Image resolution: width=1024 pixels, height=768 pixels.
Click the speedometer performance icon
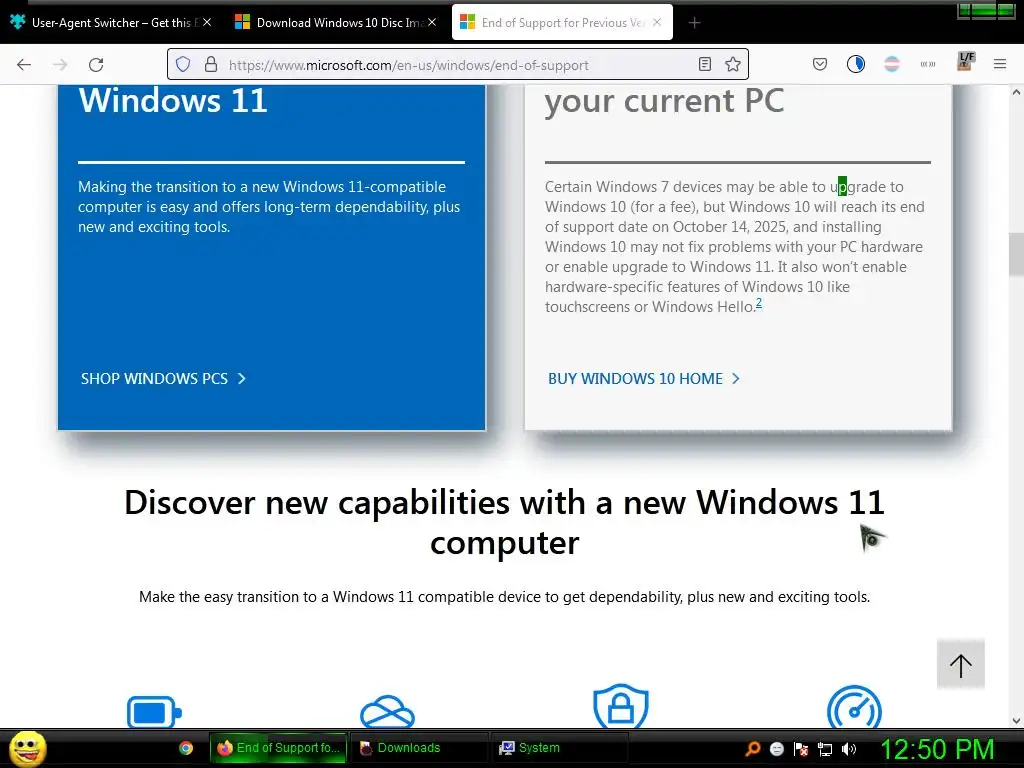[854, 708]
